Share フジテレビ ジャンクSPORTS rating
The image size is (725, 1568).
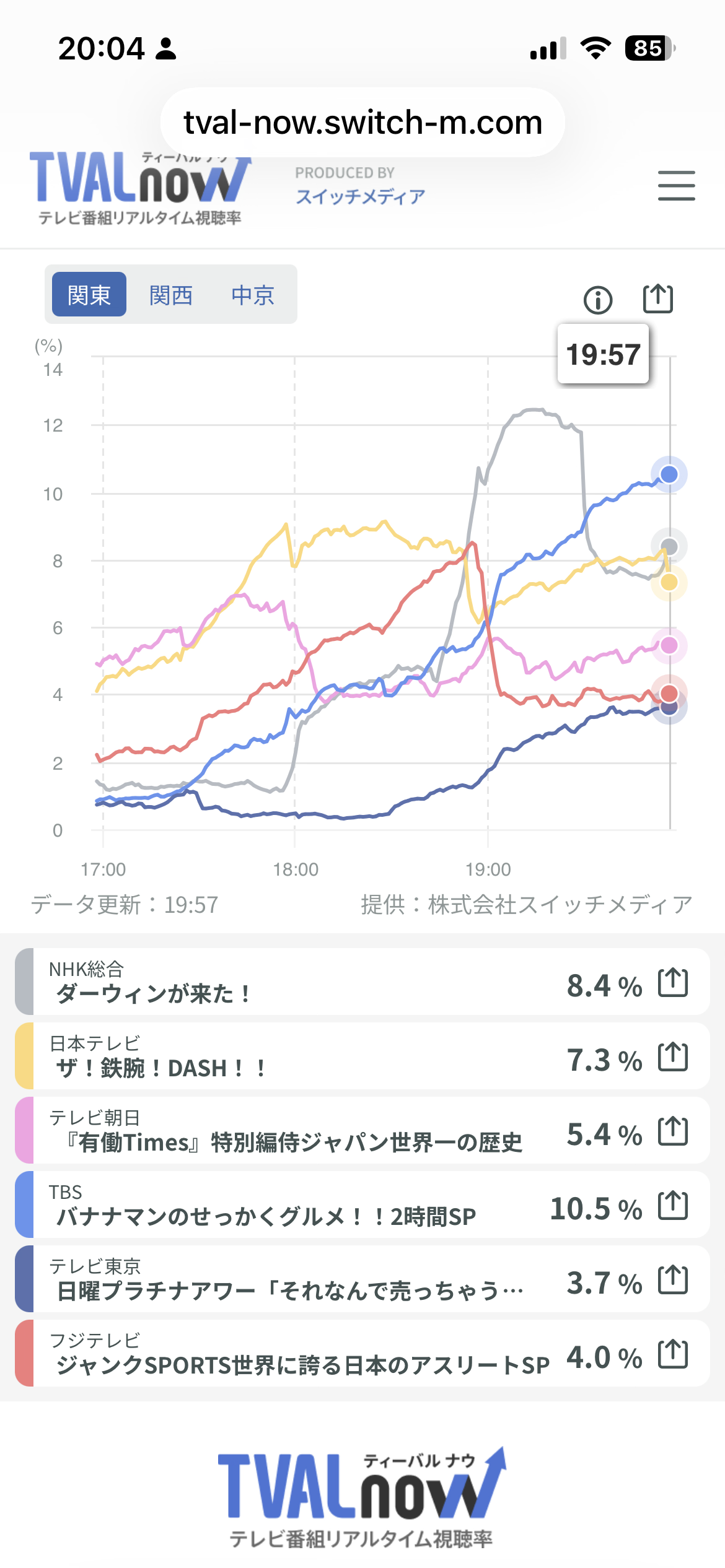click(x=673, y=1354)
